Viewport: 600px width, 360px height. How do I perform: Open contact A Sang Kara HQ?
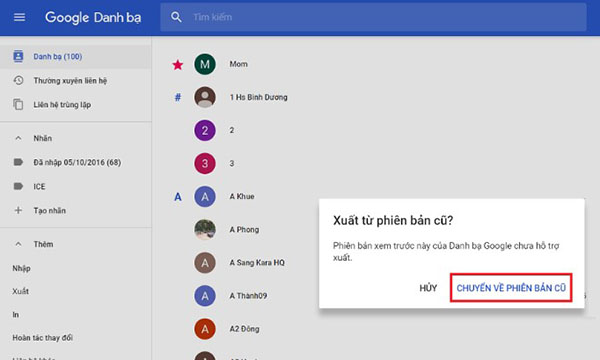pos(257,262)
